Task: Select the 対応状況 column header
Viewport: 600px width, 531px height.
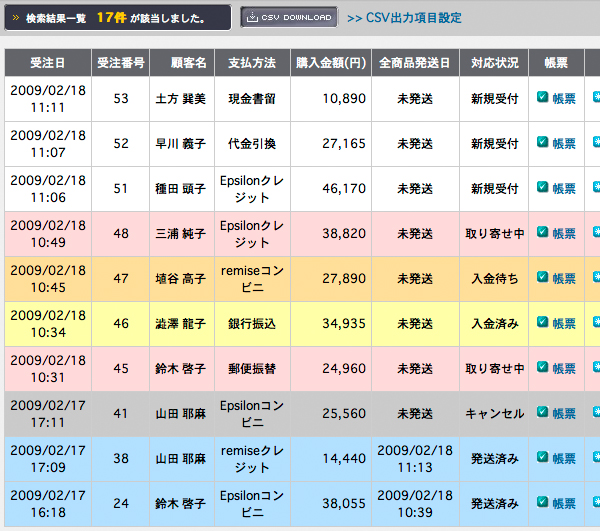Action: pyautogui.click(x=495, y=62)
